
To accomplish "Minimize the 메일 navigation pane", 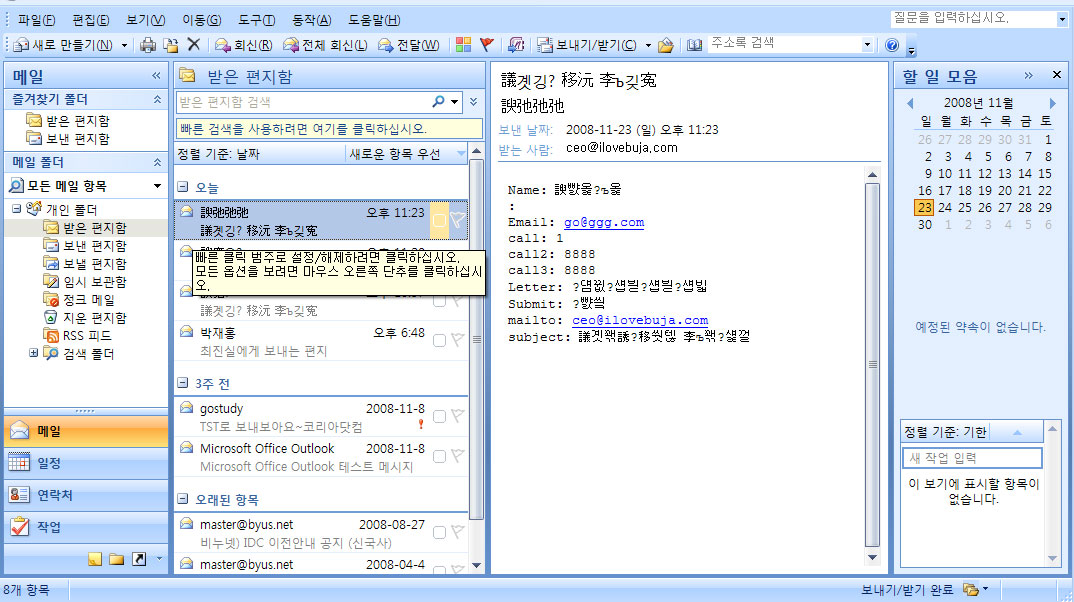I will coord(156,75).
